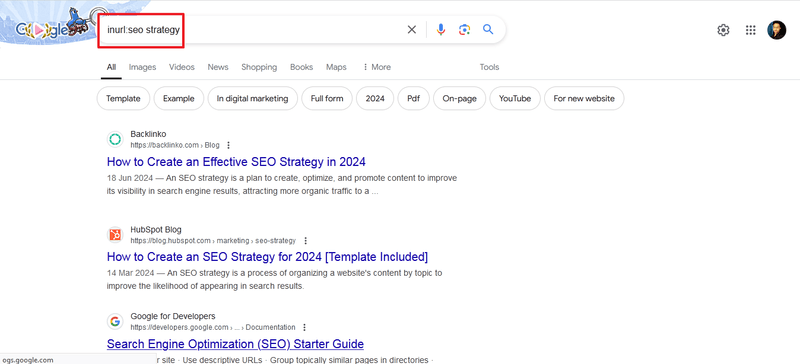Switch to the Videos tab

point(182,67)
